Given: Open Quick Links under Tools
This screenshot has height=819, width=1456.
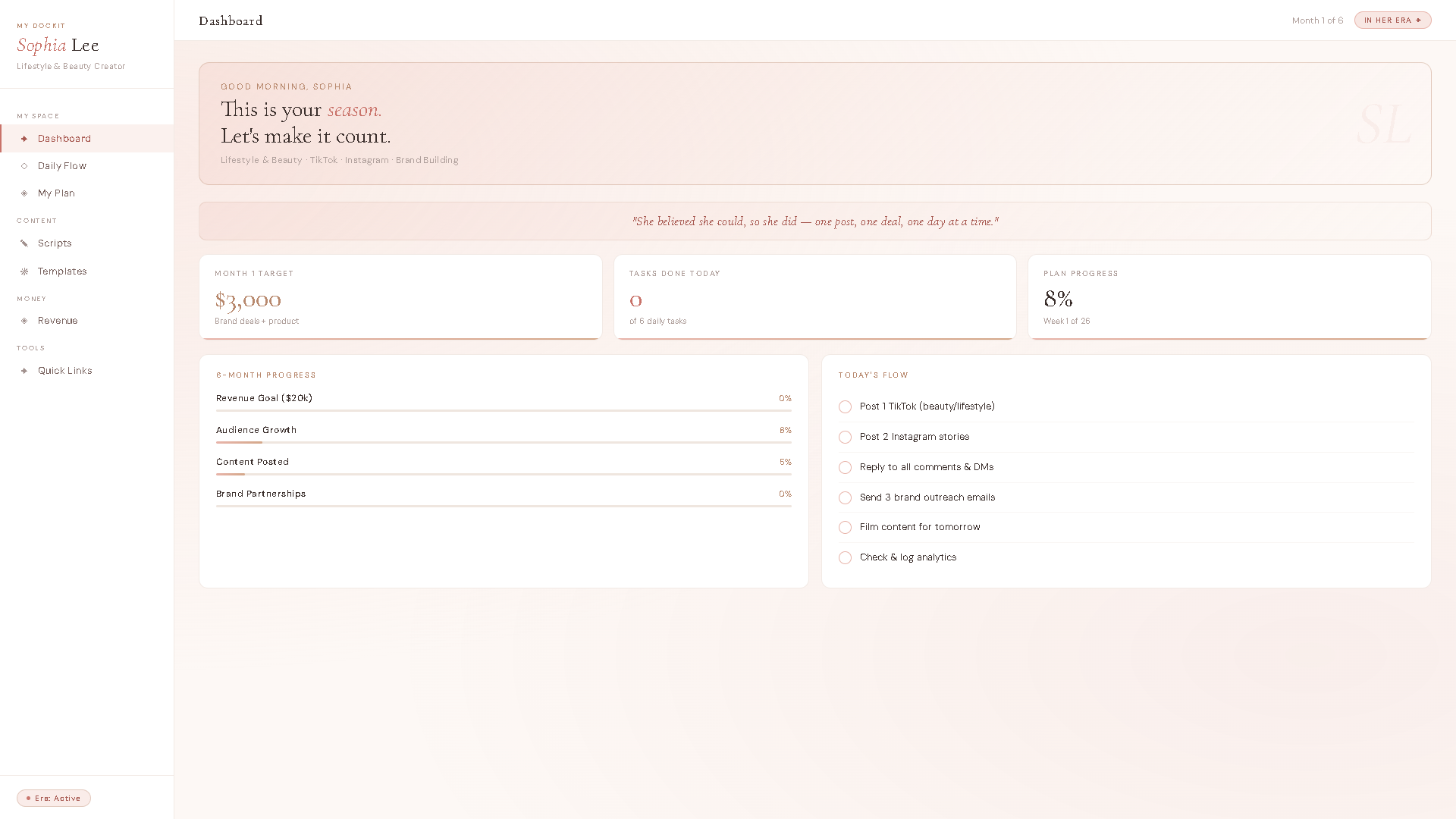Looking at the screenshot, I should [x=87, y=371].
